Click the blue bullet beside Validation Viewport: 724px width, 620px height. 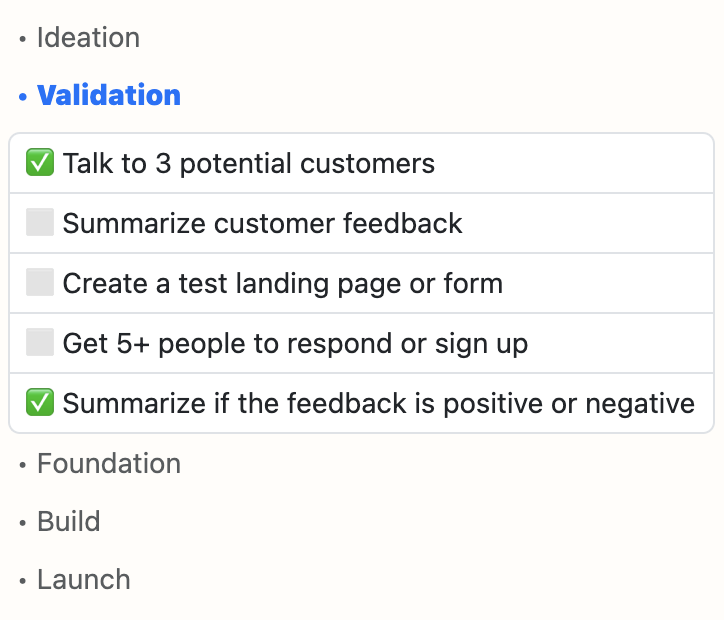click(x=23, y=97)
